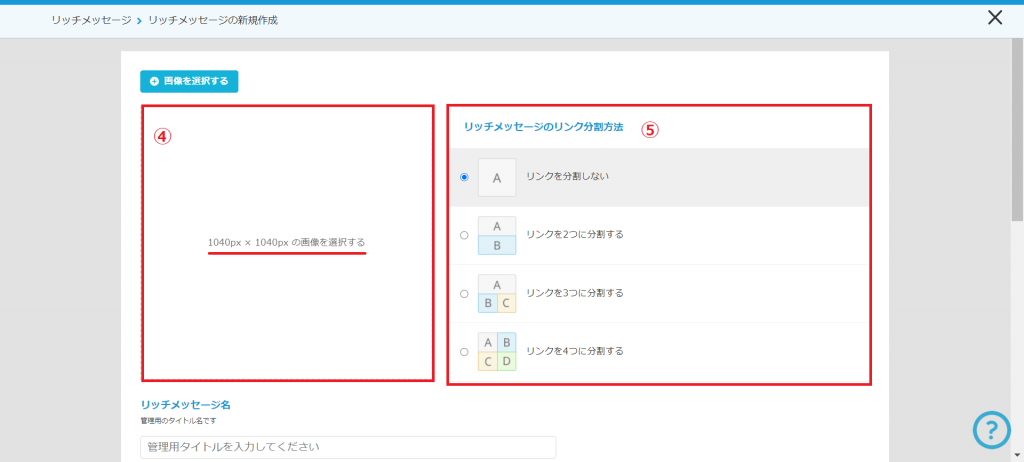Click the help question mark icon

(991, 430)
